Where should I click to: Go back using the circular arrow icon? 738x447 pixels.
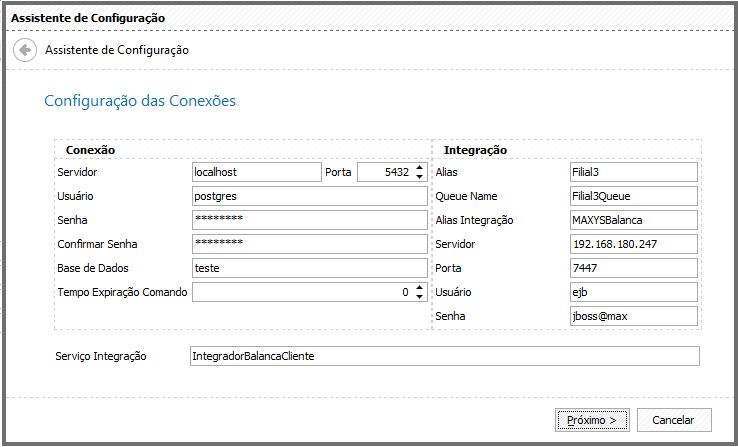click(25, 50)
